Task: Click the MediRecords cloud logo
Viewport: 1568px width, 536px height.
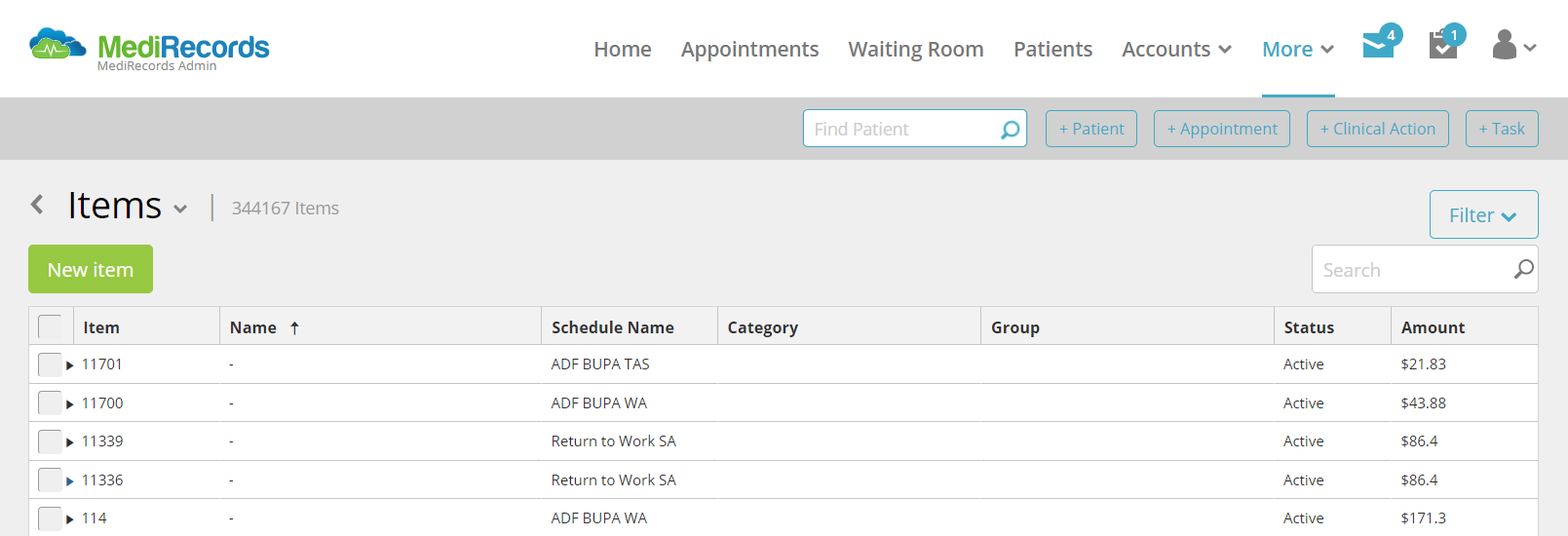Action: tap(57, 45)
